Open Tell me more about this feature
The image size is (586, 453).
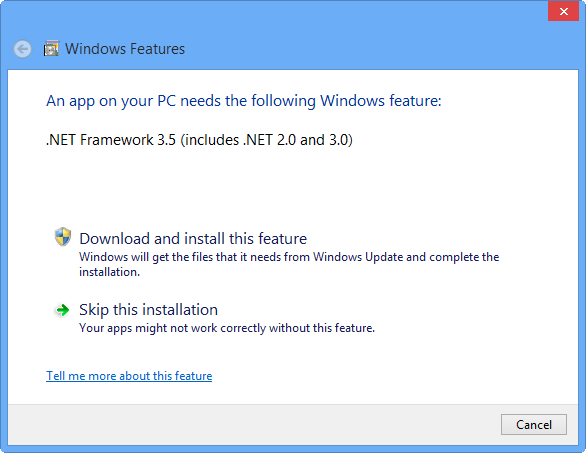tap(129, 376)
